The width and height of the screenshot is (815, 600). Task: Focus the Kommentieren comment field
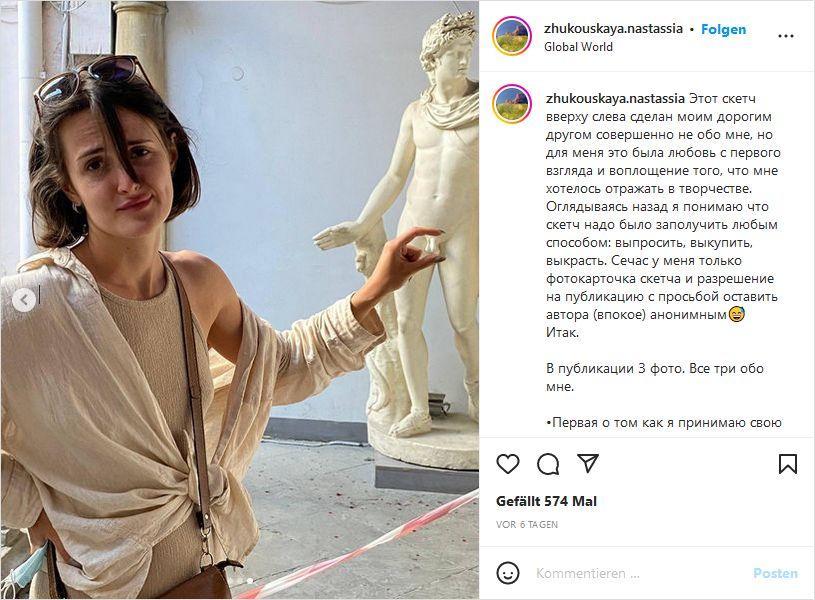(639, 573)
